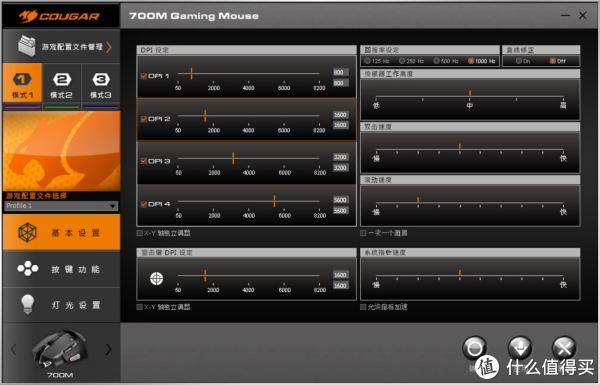Click the round OK circle button
Screen dimensions: 600x385
coord(474,348)
